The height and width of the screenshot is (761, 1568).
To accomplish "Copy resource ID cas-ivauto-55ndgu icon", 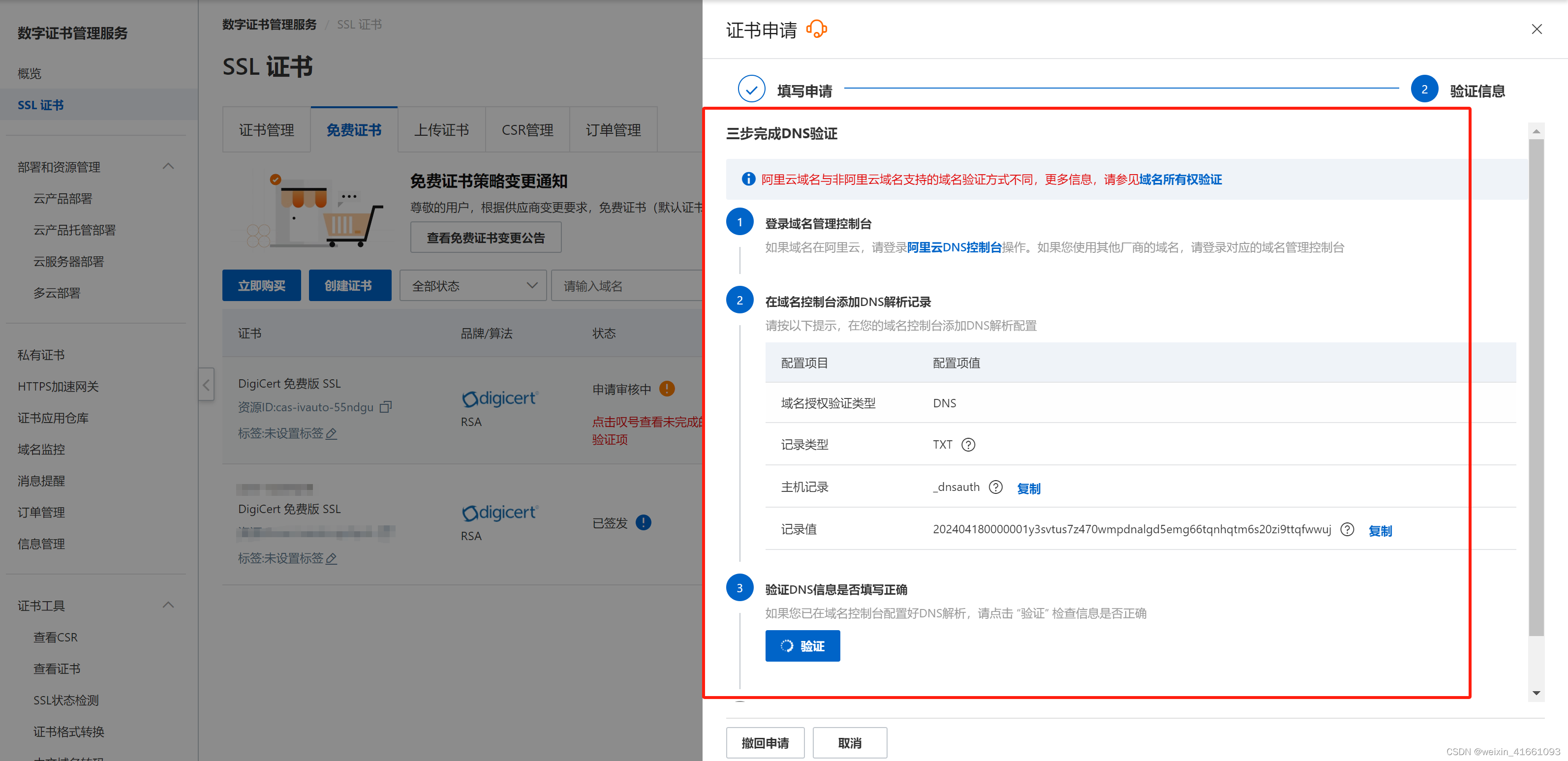I will pyautogui.click(x=385, y=407).
